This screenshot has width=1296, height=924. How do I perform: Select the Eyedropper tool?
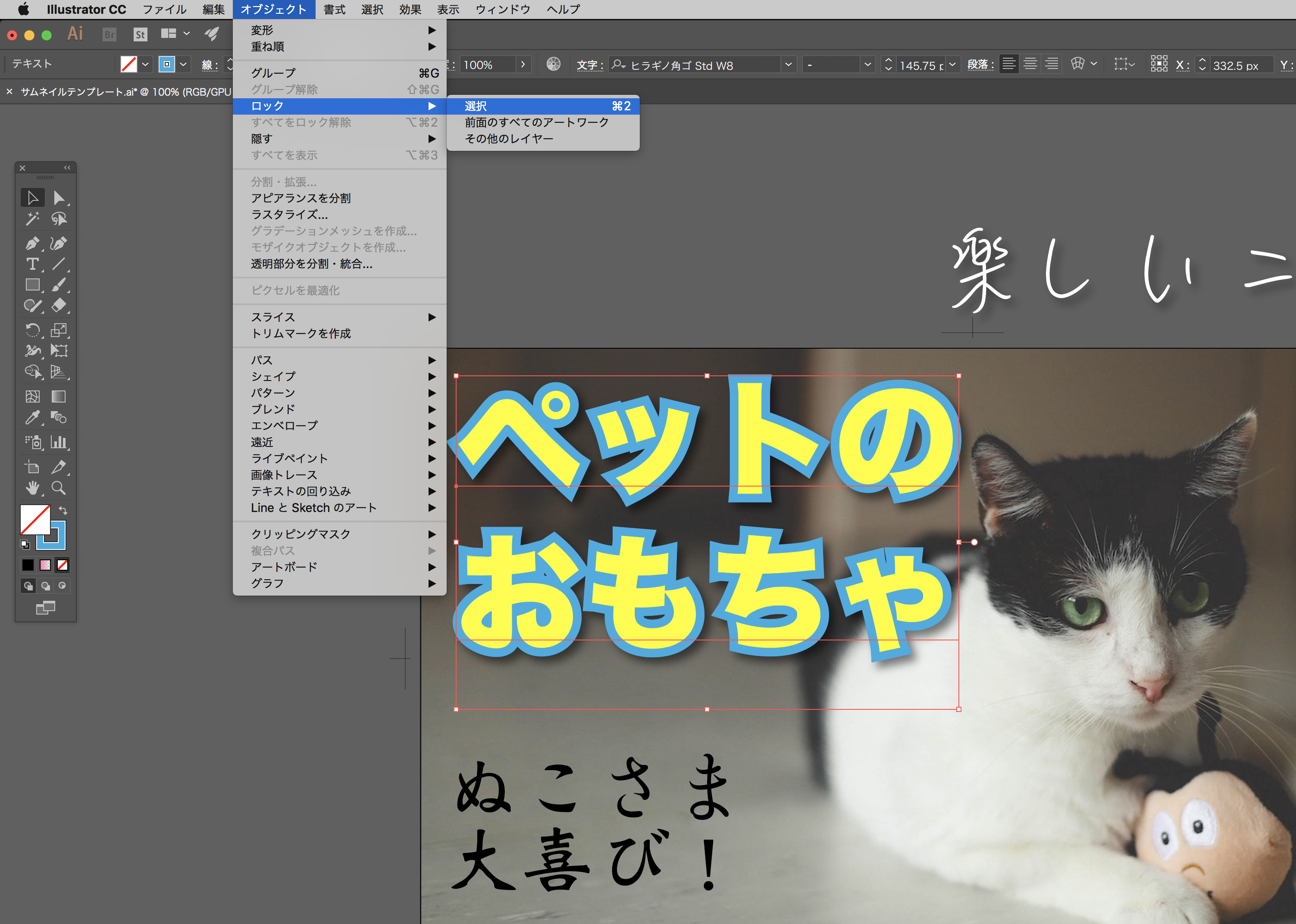tap(32, 417)
